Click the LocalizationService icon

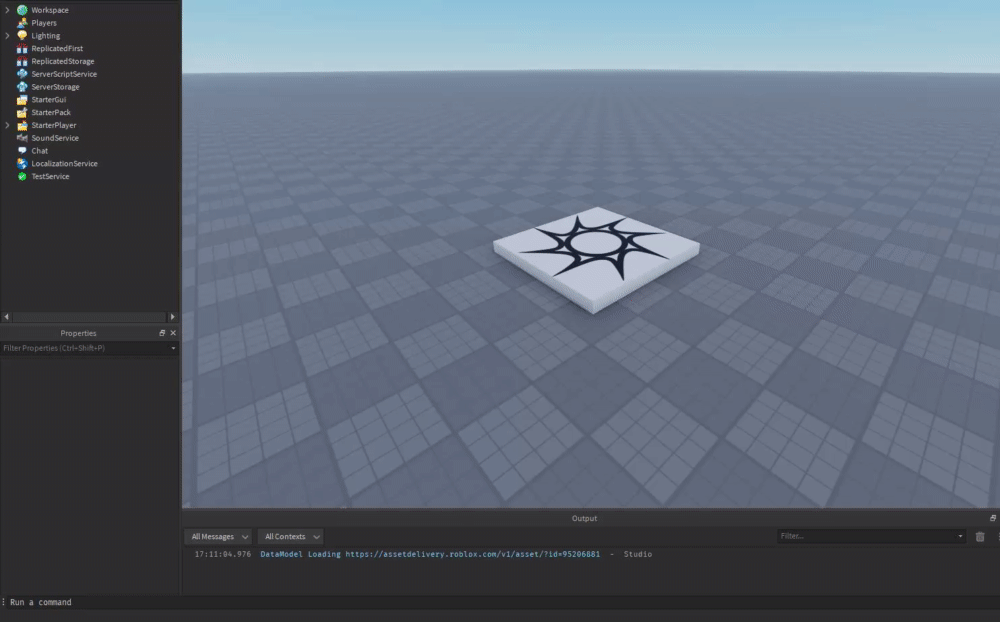pos(22,163)
